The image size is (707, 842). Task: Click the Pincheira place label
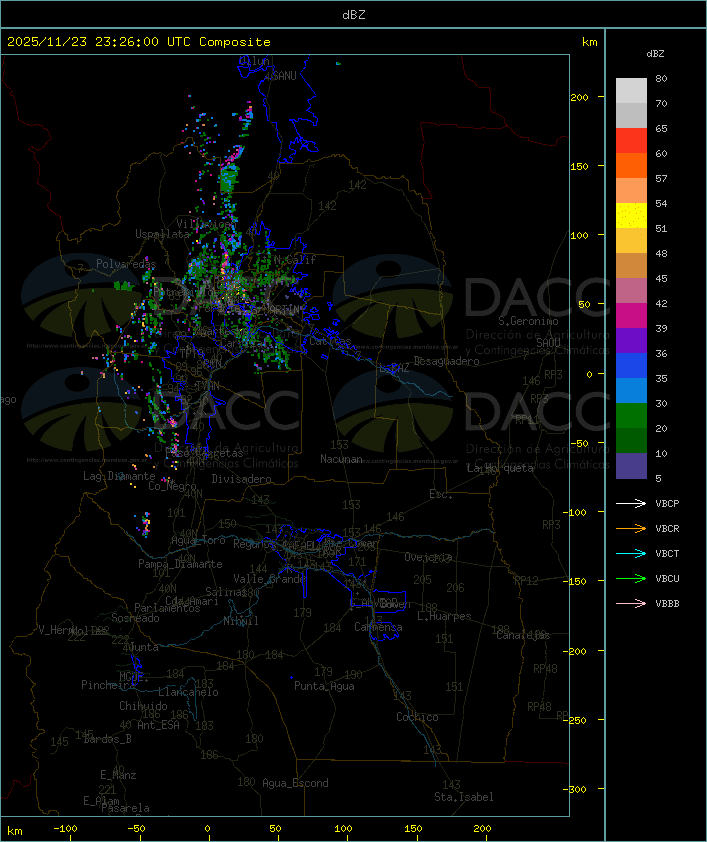(x=108, y=685)
